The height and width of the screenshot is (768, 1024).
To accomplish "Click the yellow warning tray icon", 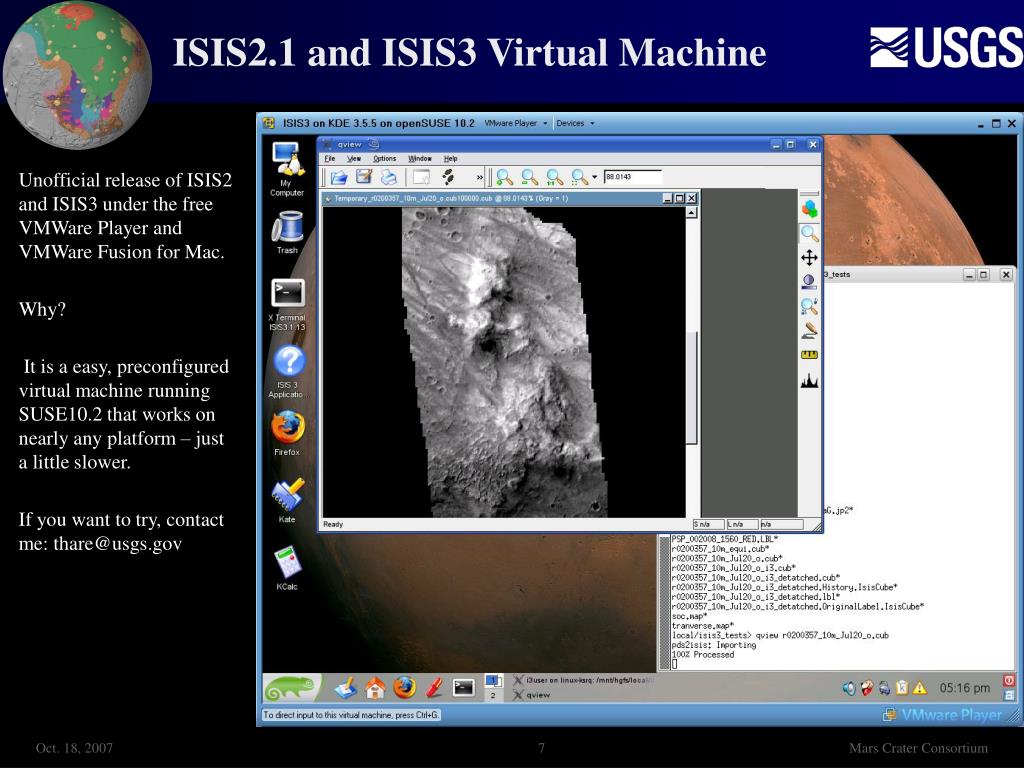I will click(920, 688).
